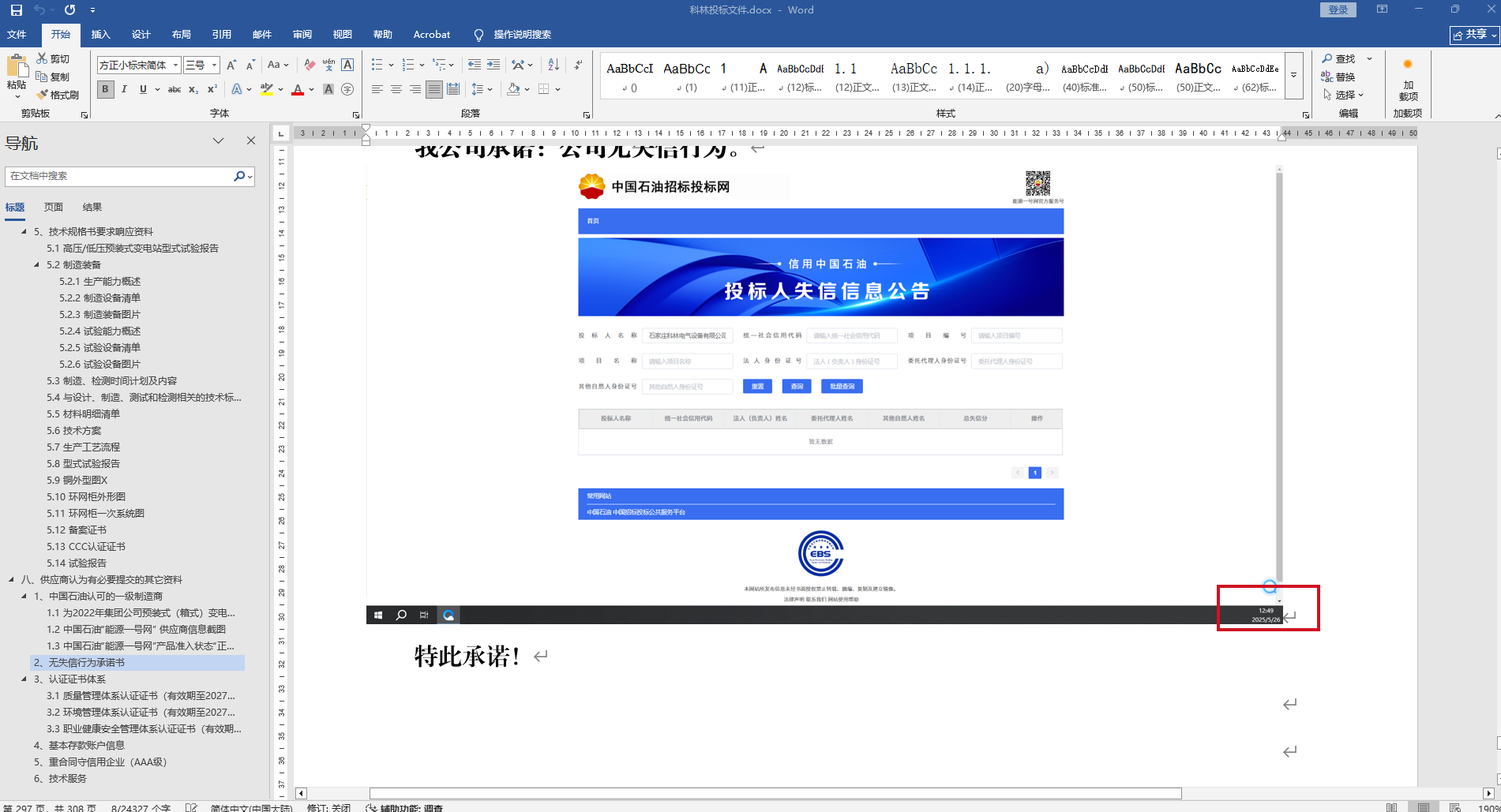This screenshot has width=1501, height=812.
Task: Show or hide paragraph marks
Action: click(579, 65)
